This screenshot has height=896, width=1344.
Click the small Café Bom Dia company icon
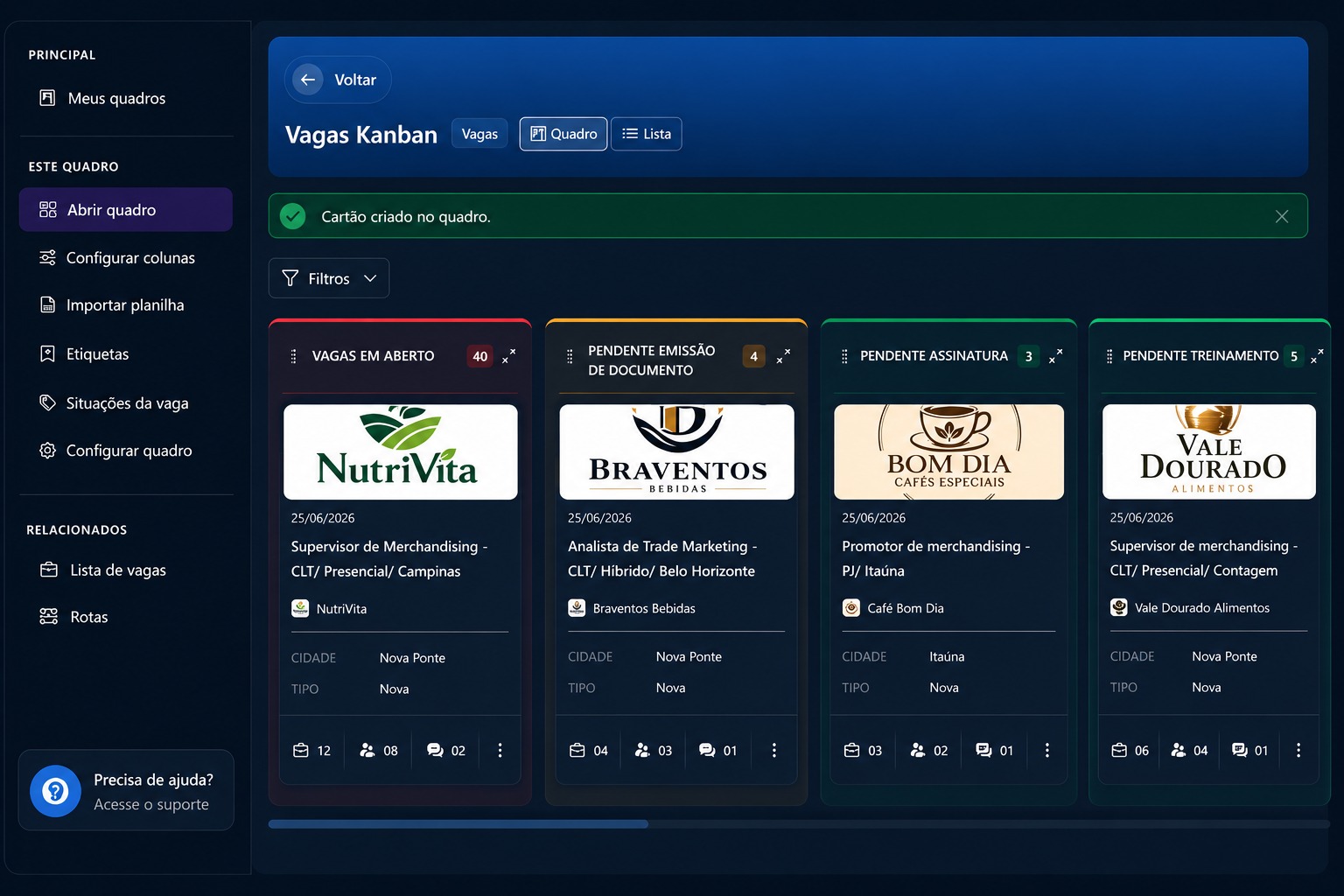(x=851, y=607)
